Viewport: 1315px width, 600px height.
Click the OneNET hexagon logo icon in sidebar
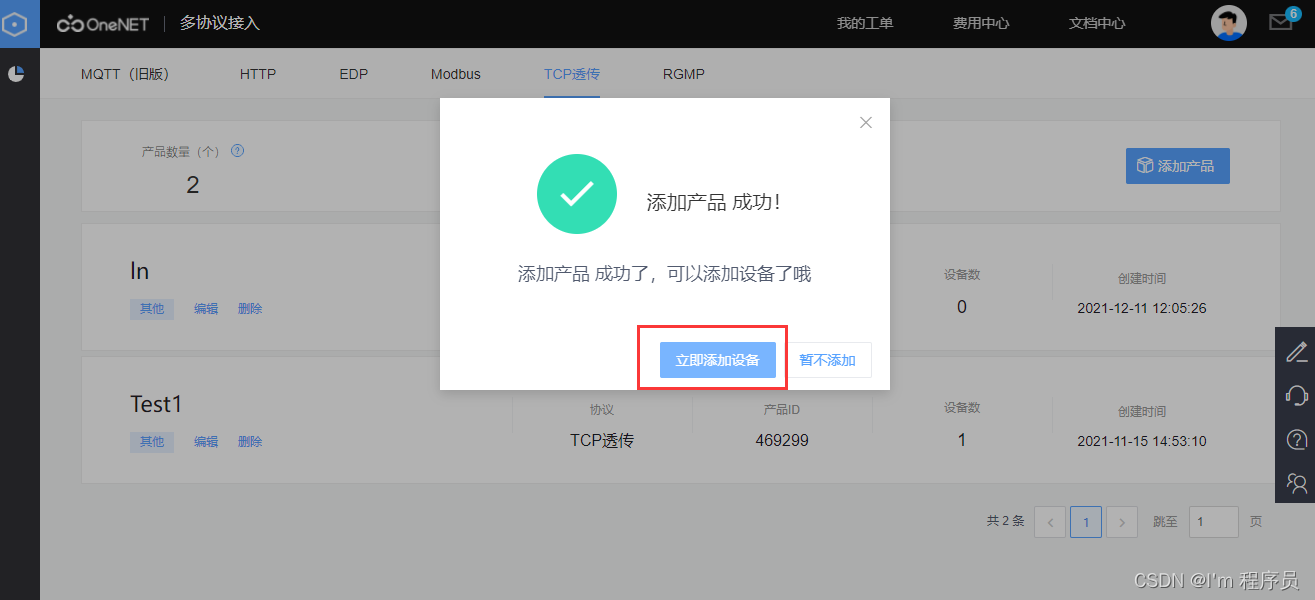point(17,23)
